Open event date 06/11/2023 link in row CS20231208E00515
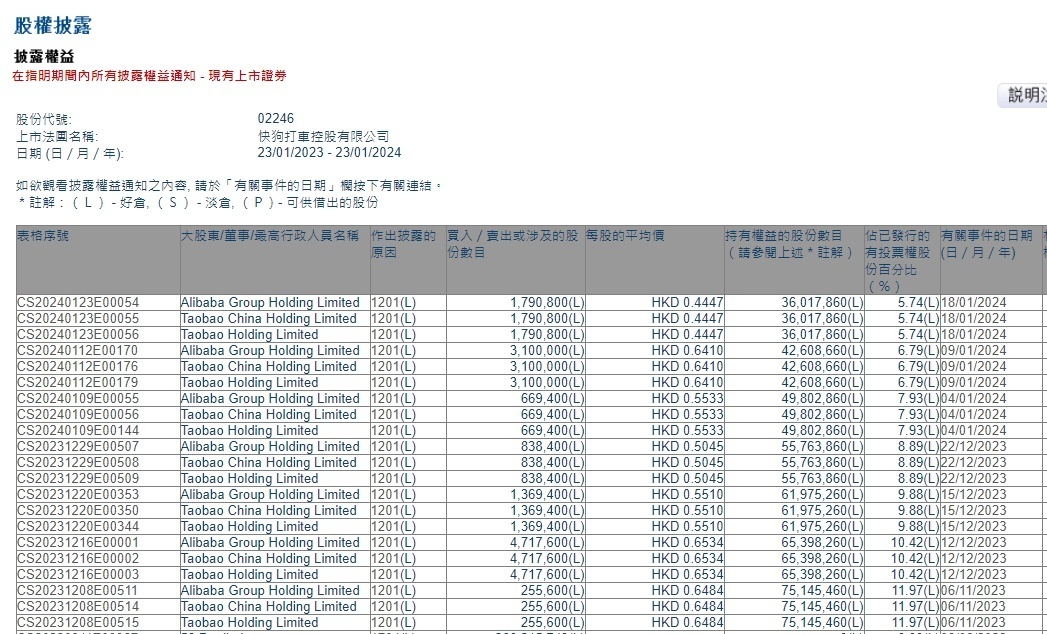1047x634 pixels. [974, 623]
